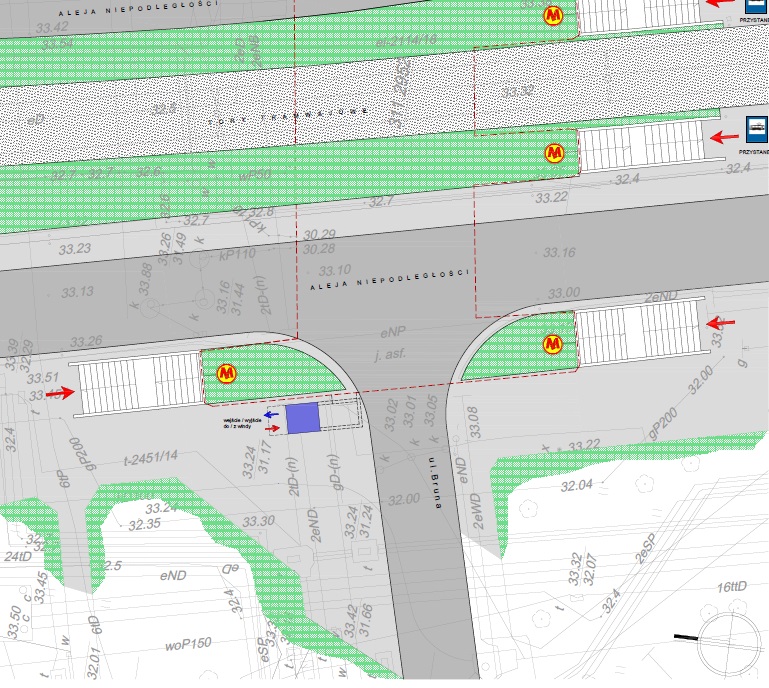Click the 't-2451/14' label

tap(151, 458)
